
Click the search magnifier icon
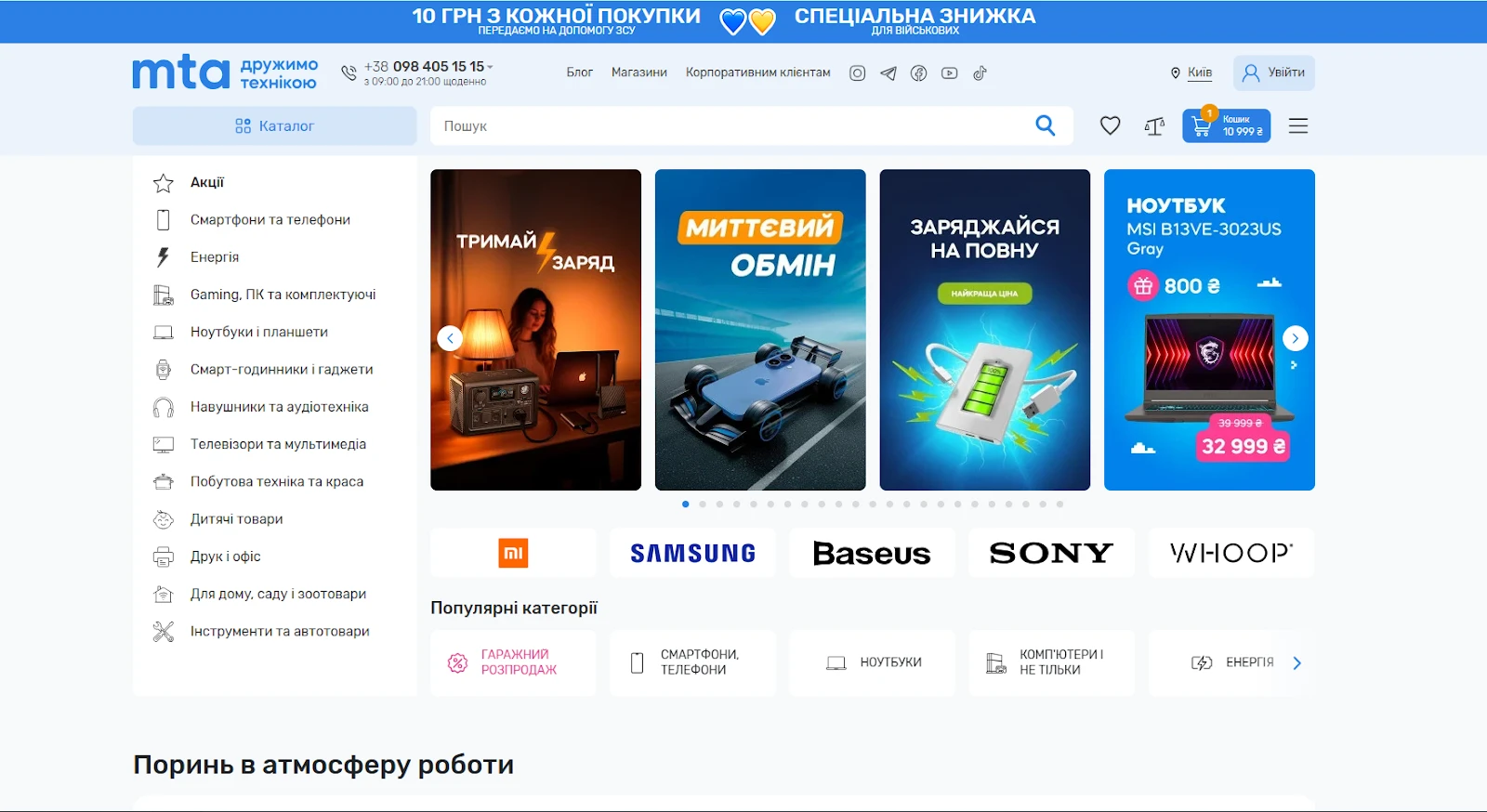[x=1046, y=125]
